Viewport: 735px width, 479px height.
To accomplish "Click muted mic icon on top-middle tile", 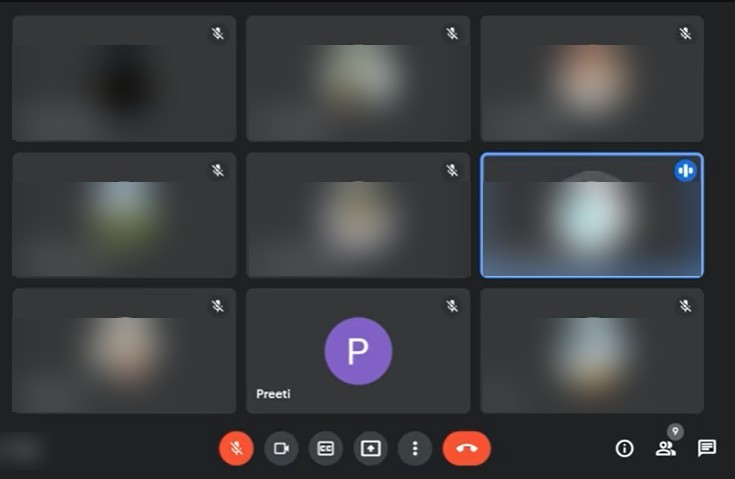I will tap(452, 33).
